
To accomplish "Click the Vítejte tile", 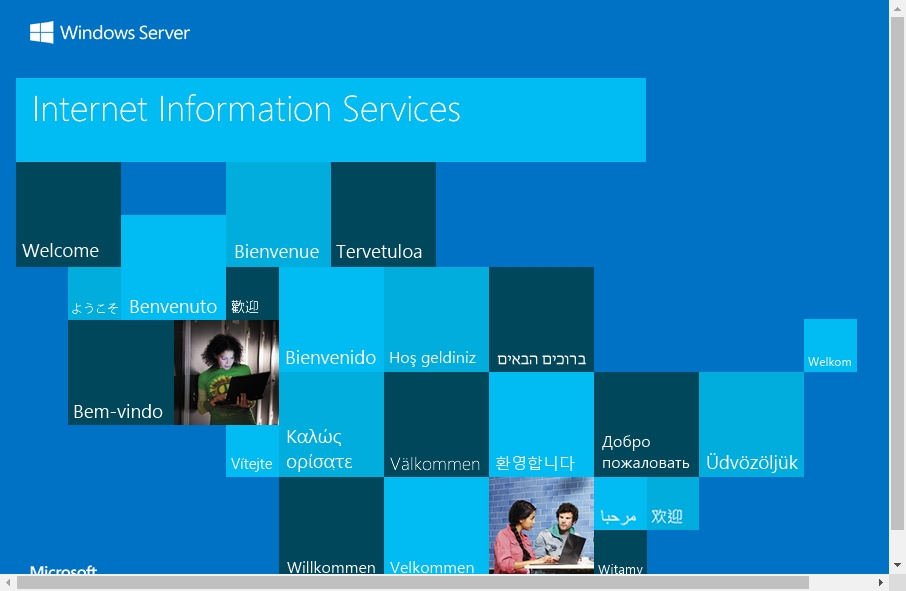I will (253, 451).
